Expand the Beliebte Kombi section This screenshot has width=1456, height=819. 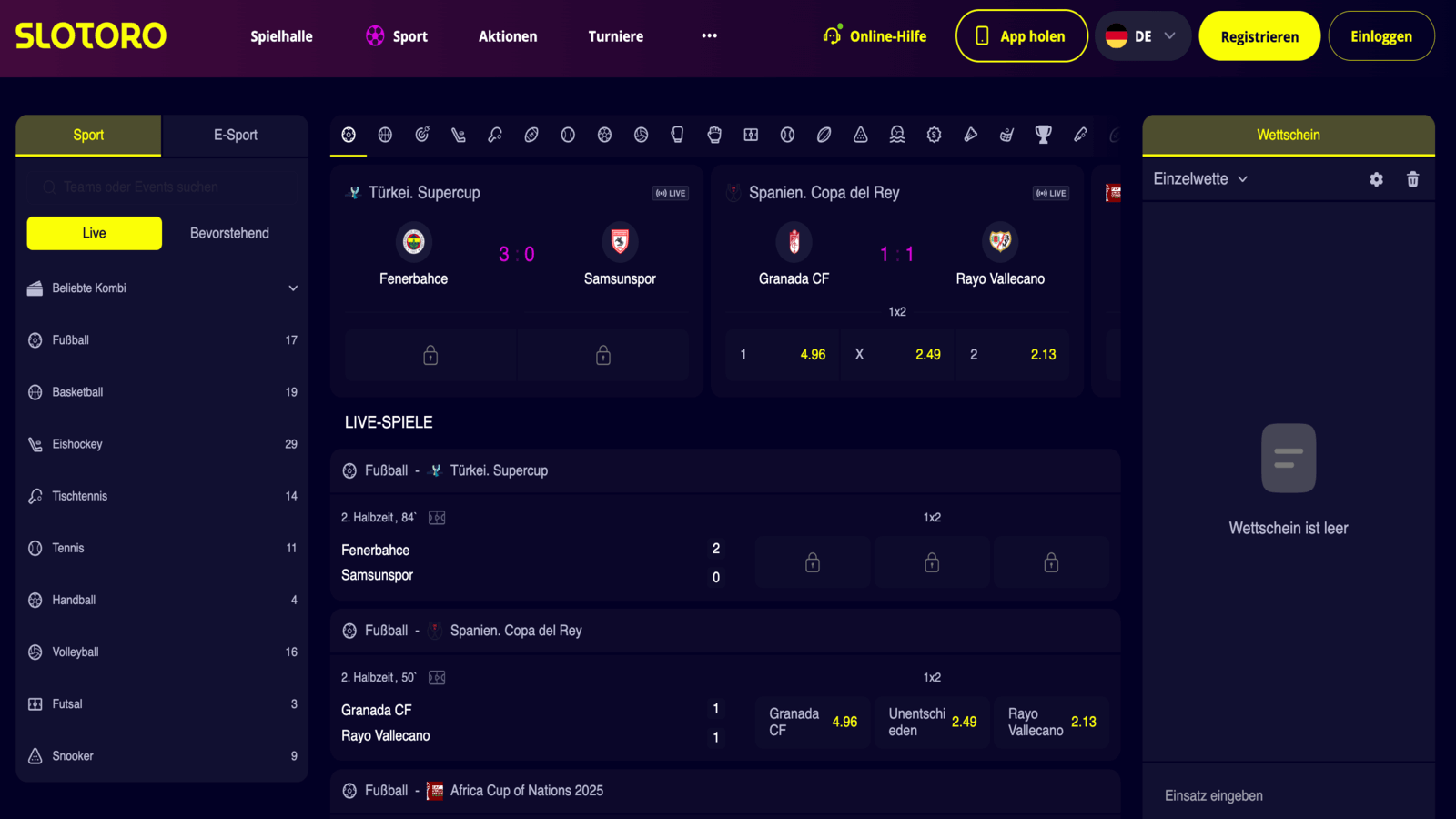(x=162, y=288)
